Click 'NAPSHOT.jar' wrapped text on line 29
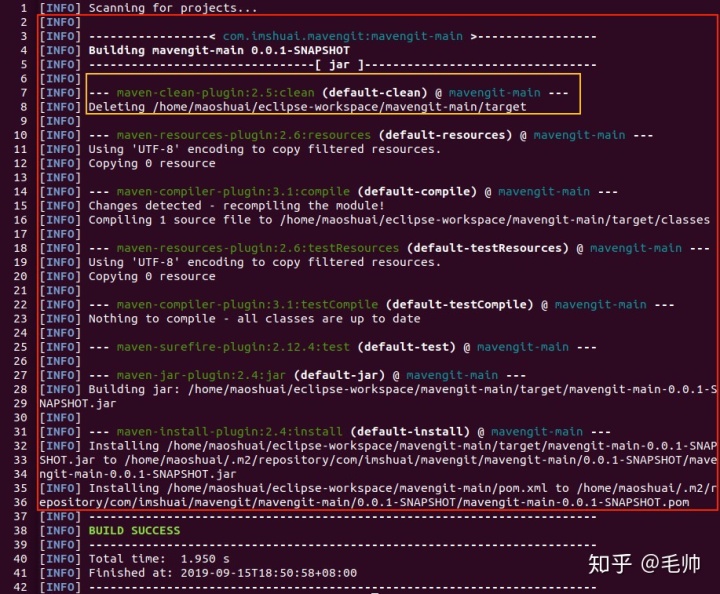The image size is (720, 594). coord(78,403)
